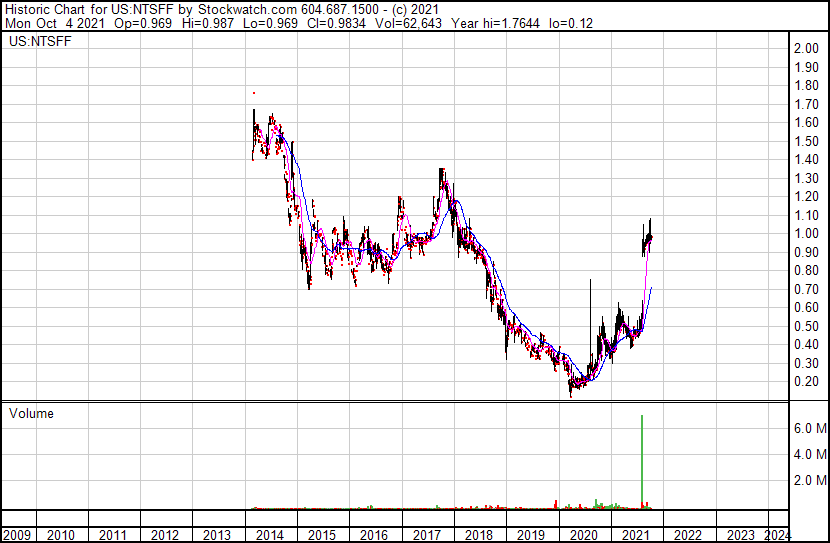Click the Stockwatch.com text in header
Screen dimensions: 830x543
tap(247, 10)
